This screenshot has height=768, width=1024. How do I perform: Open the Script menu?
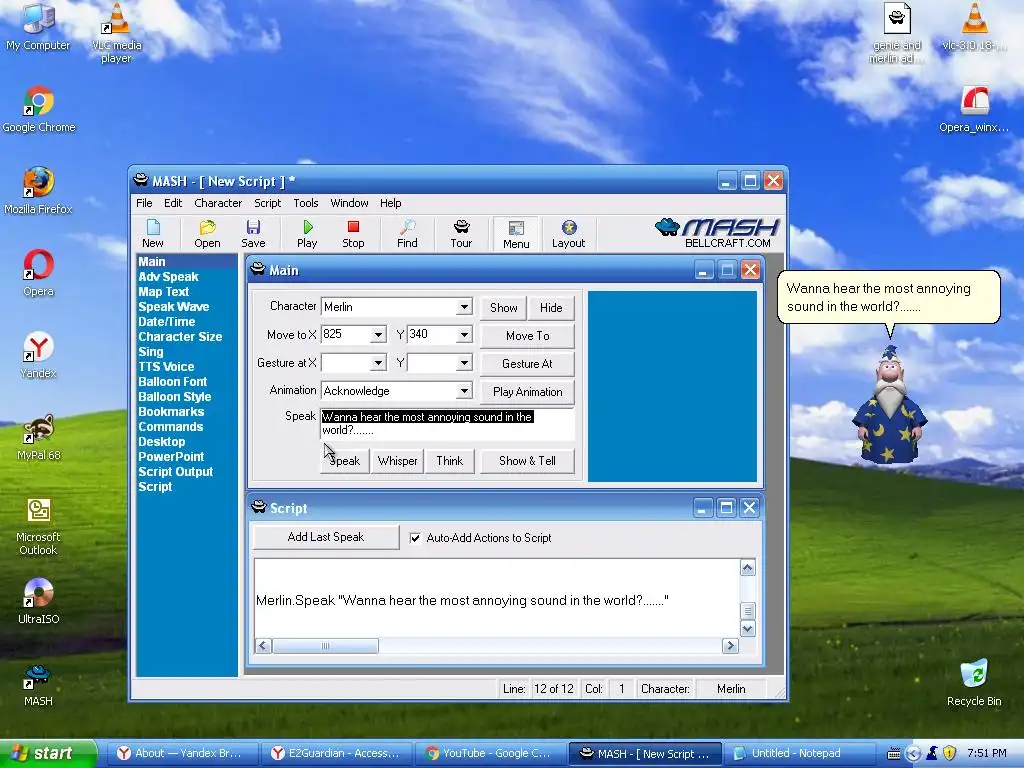coord(267,203)
